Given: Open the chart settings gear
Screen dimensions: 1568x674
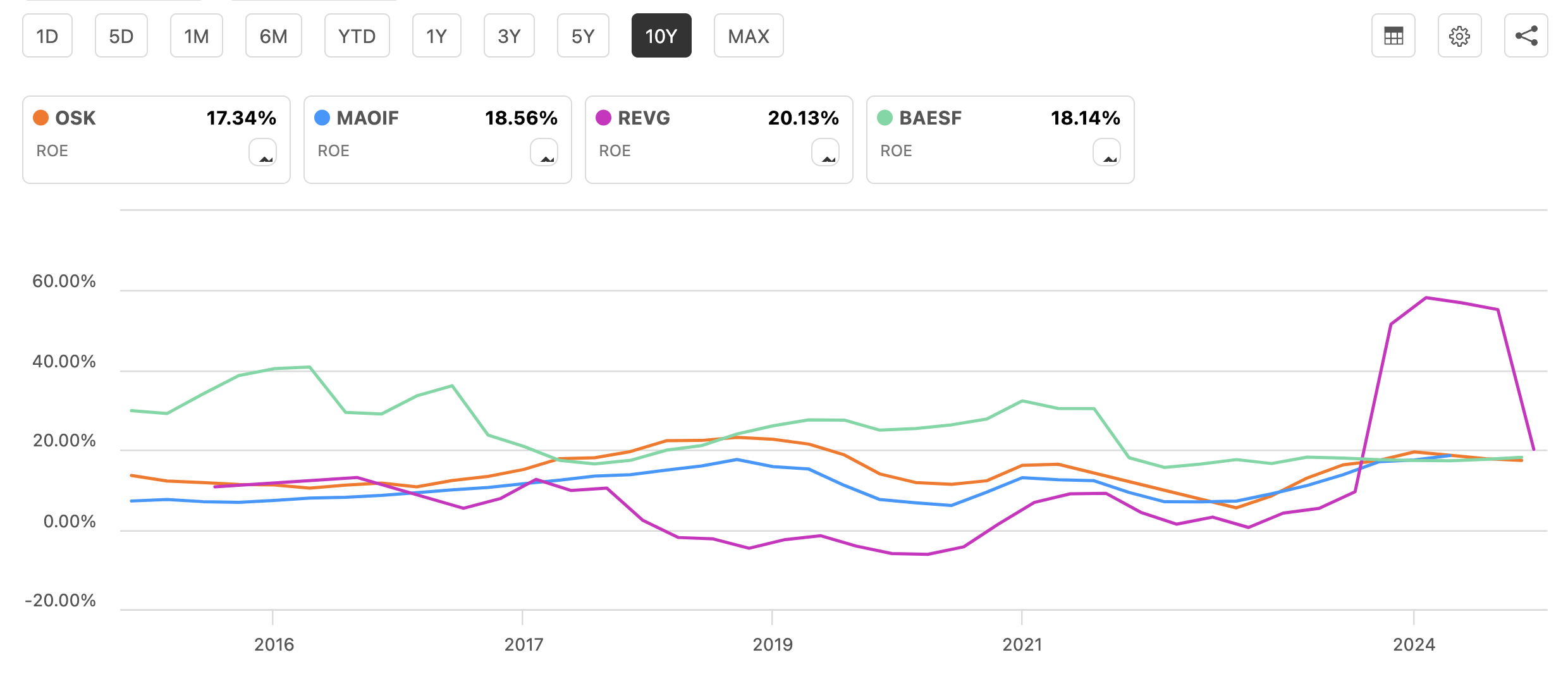Looking at the screenshot, I should [1460, 36].
